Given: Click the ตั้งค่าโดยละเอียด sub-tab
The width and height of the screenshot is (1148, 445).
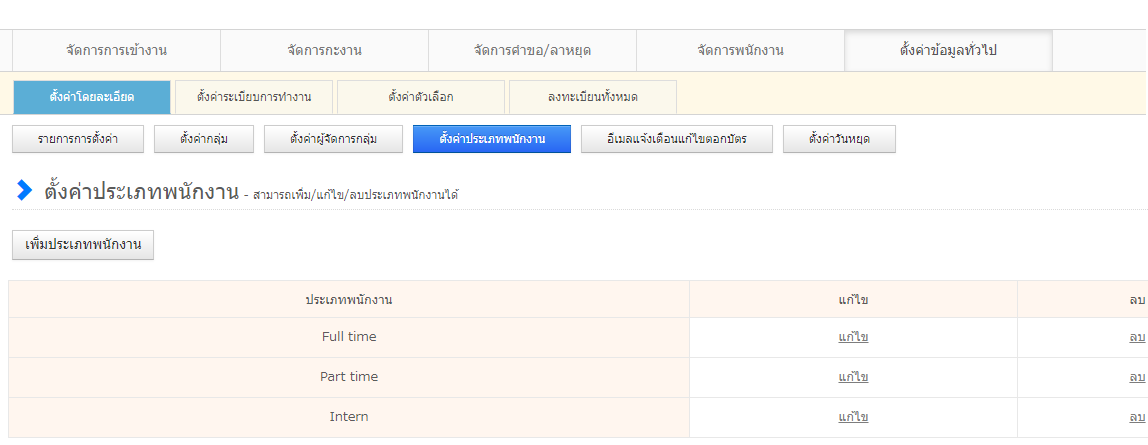Looking at the screenshot, I should pos(91,97).
